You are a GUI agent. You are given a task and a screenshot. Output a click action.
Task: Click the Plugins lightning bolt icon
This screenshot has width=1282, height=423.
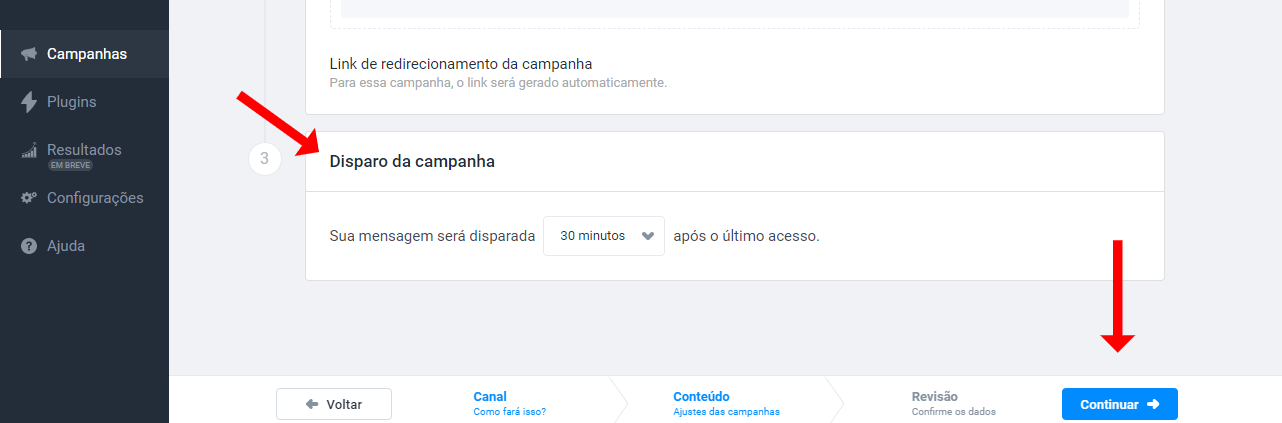(x=29, y=102)
